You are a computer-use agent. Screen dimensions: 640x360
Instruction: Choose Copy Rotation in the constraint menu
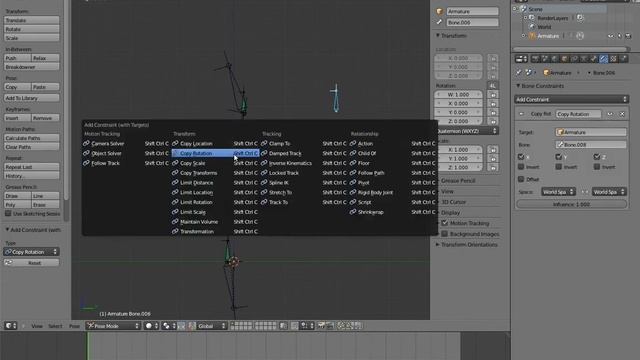click(x=215, y=153)
